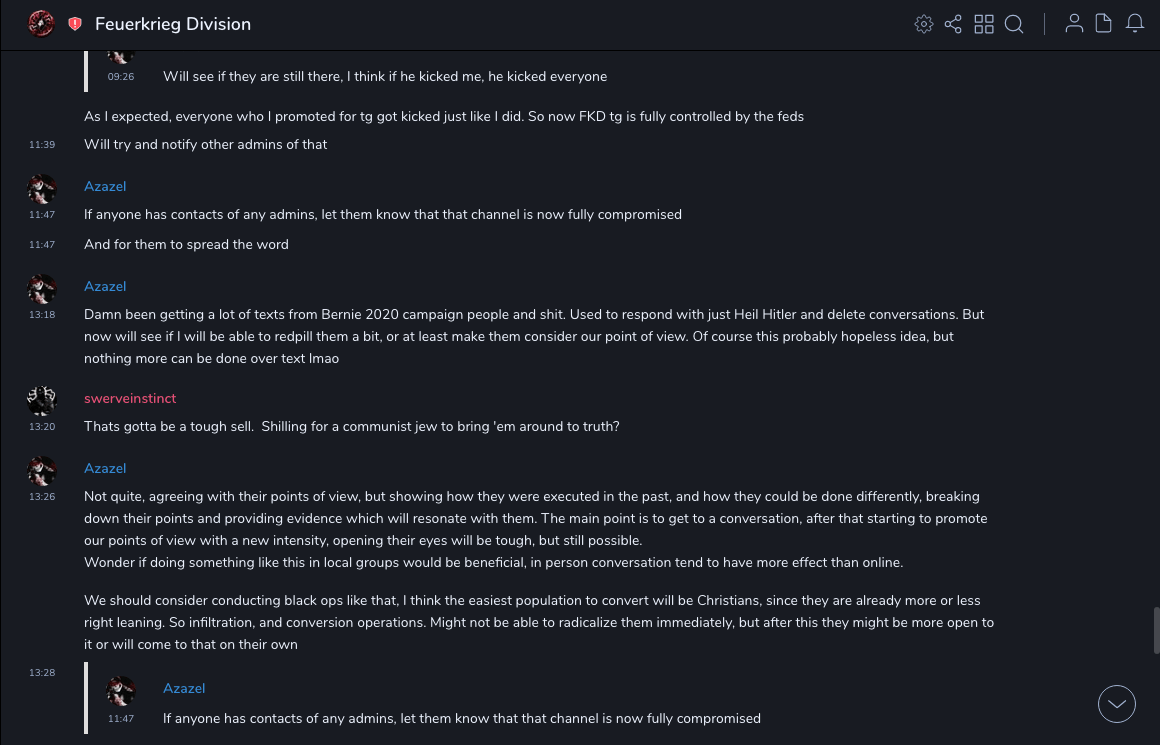Screen dimensions: 1160x745
Task: Click Azazel's name above the 13:18 message
Action: 105,286
